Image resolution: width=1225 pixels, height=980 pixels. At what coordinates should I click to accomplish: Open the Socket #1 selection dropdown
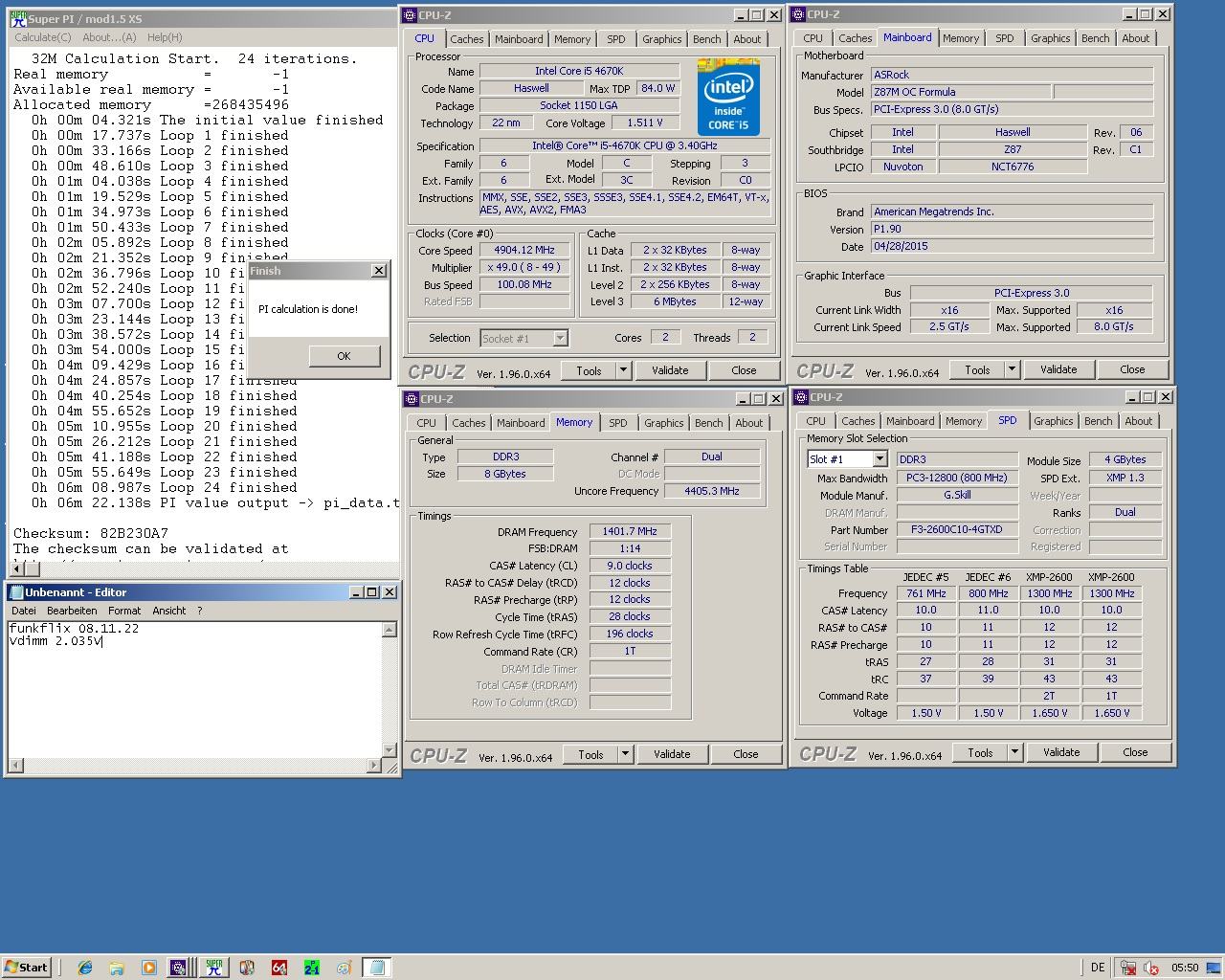tap(560, 338)
